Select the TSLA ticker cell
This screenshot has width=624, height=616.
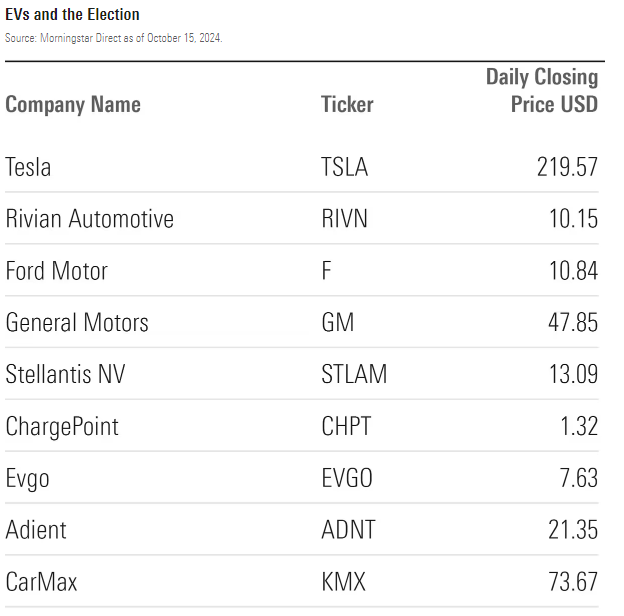coord(344,167)
